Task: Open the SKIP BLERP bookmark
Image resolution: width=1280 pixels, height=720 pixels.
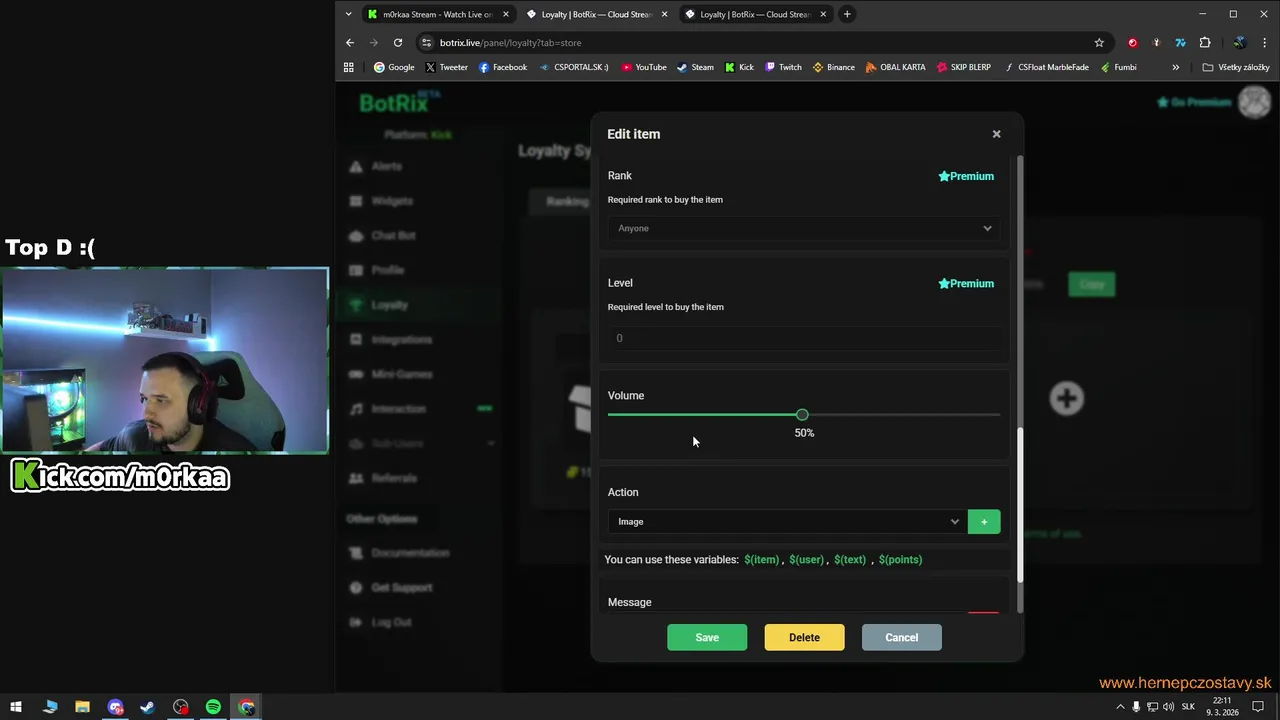Action: (x=964, y=67)
